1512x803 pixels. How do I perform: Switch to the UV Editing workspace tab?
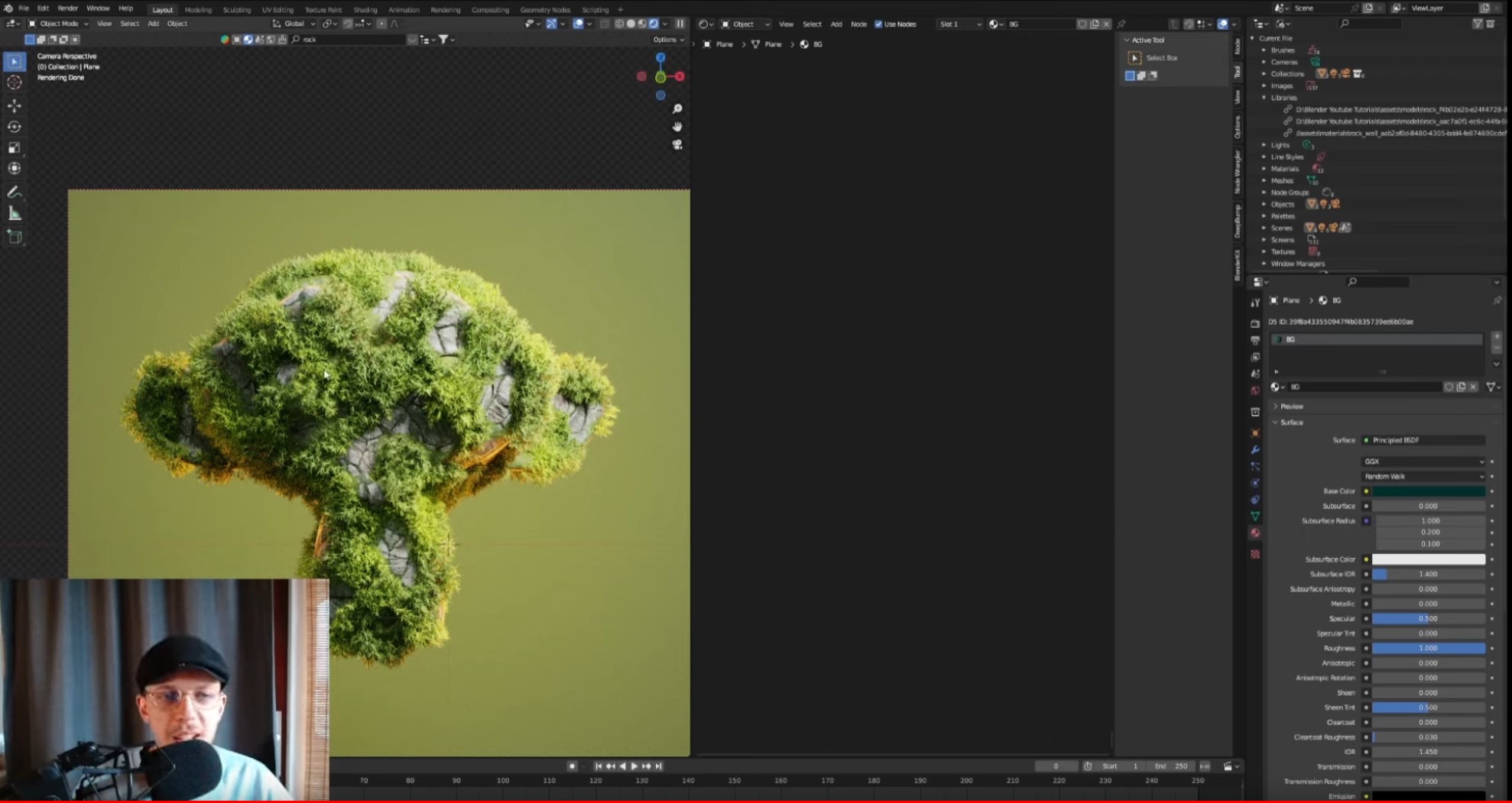click(x=277, y=10)
